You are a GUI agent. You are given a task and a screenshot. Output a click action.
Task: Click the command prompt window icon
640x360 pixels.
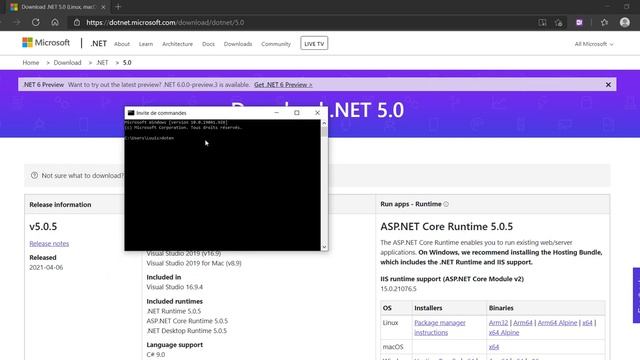(x=131, y=113)
